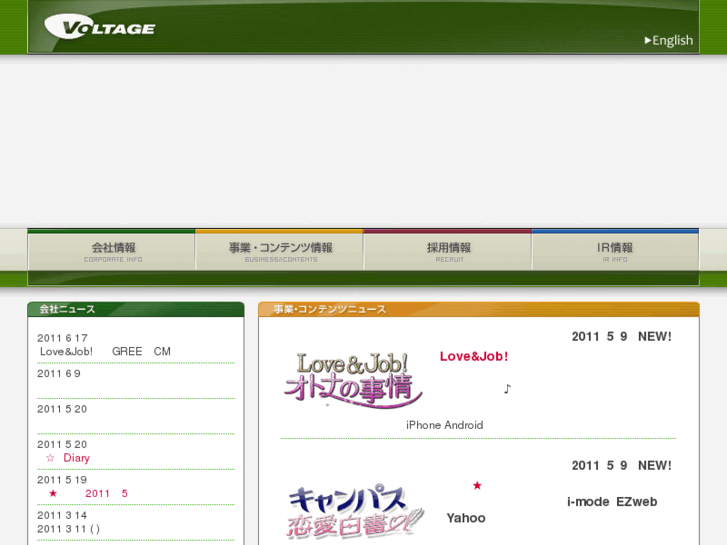Open the IR情報 IR Info tab
The height and width of the screenshot is (545, 727).
(615, 251)
